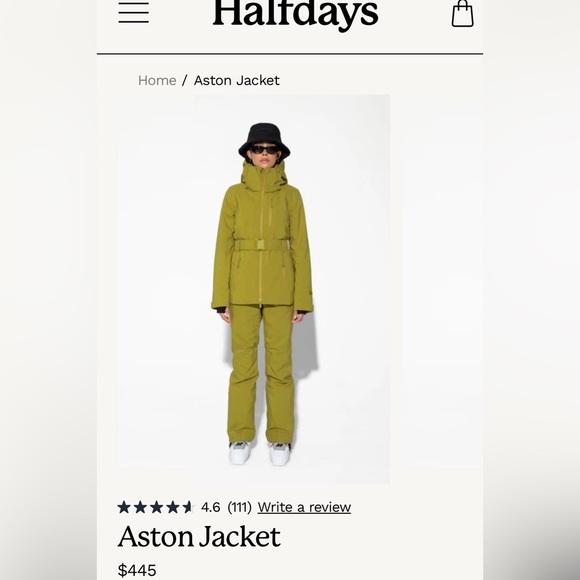Click the half-filled fifth star
The height and width of the screenshot is (580, 580).
pyautogui.click(x=188, y=507)
